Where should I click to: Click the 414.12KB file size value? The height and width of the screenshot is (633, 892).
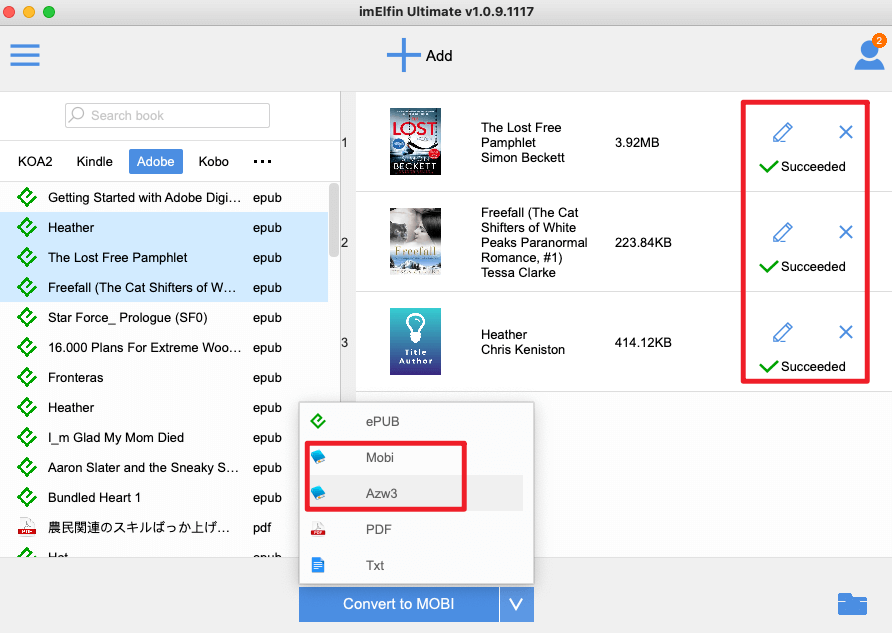coord(643,342)
